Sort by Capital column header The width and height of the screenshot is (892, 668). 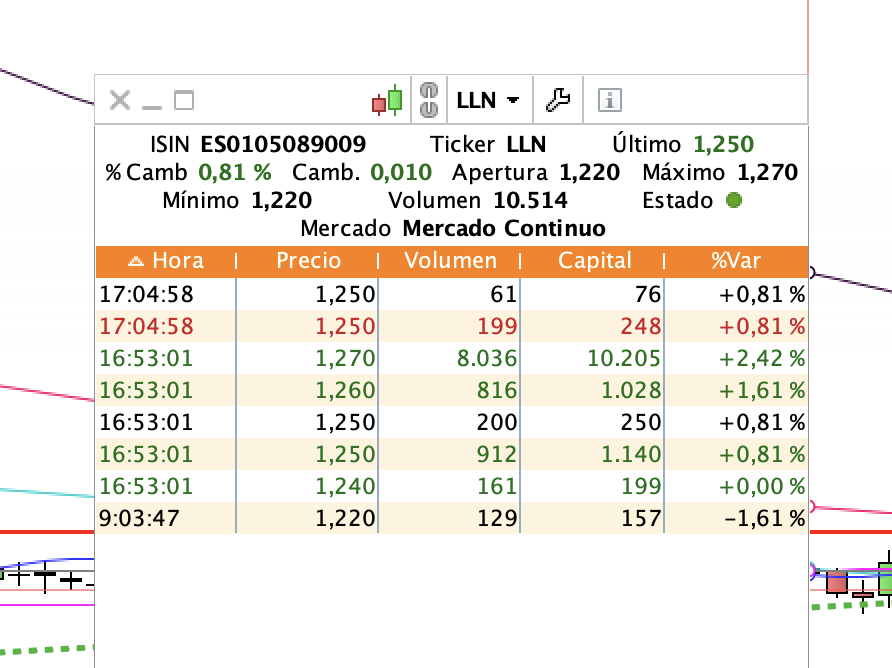point(593,261)
